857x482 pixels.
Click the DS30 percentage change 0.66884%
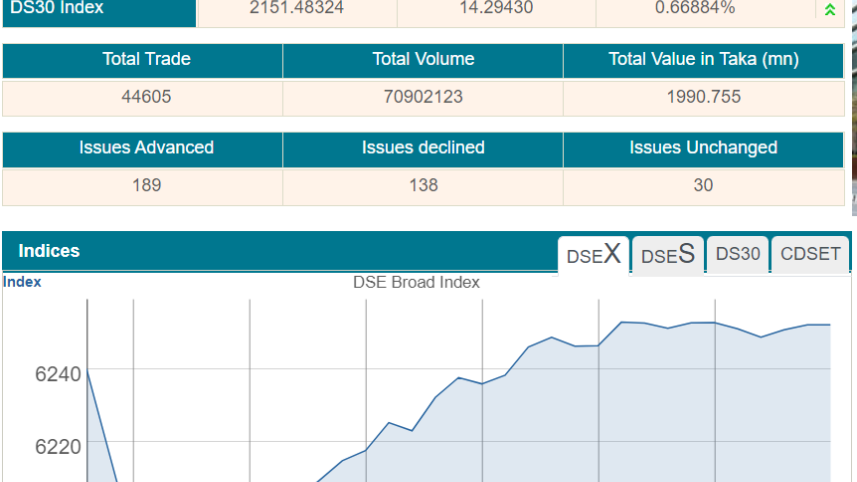click(695, 8)
